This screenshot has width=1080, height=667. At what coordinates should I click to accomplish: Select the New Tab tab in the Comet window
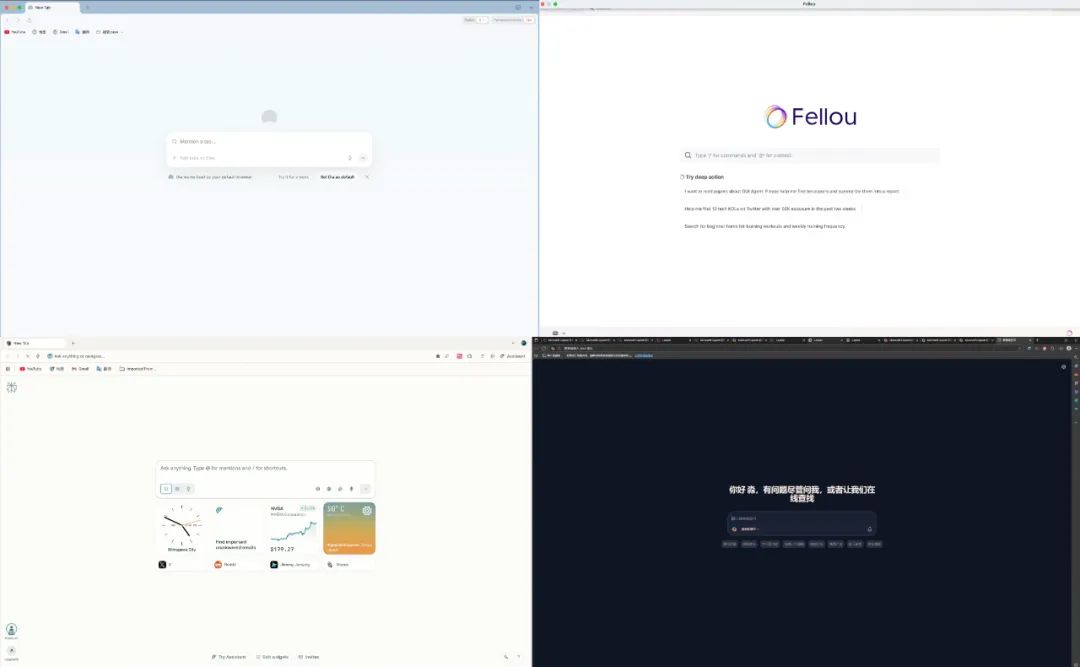coord(34,343)
